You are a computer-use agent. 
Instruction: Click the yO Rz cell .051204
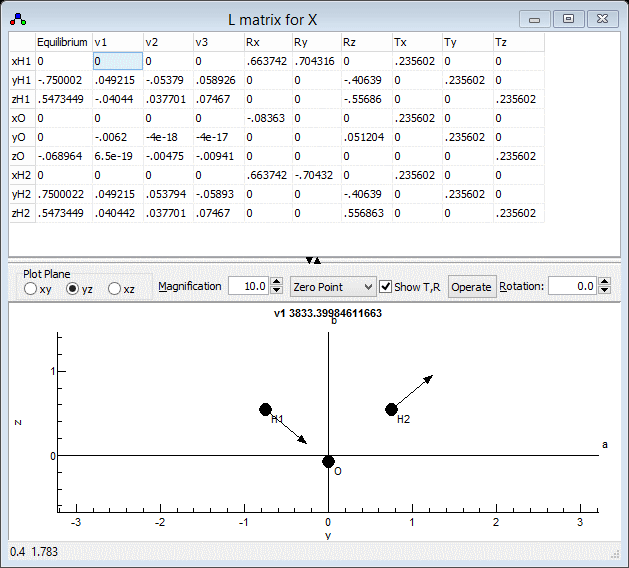coord(367,137)
